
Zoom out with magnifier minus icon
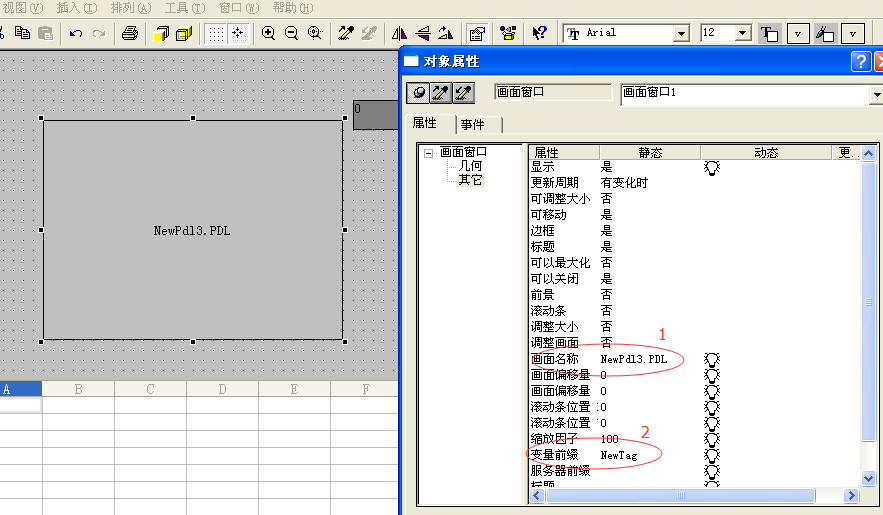click(x=291, y=33)
